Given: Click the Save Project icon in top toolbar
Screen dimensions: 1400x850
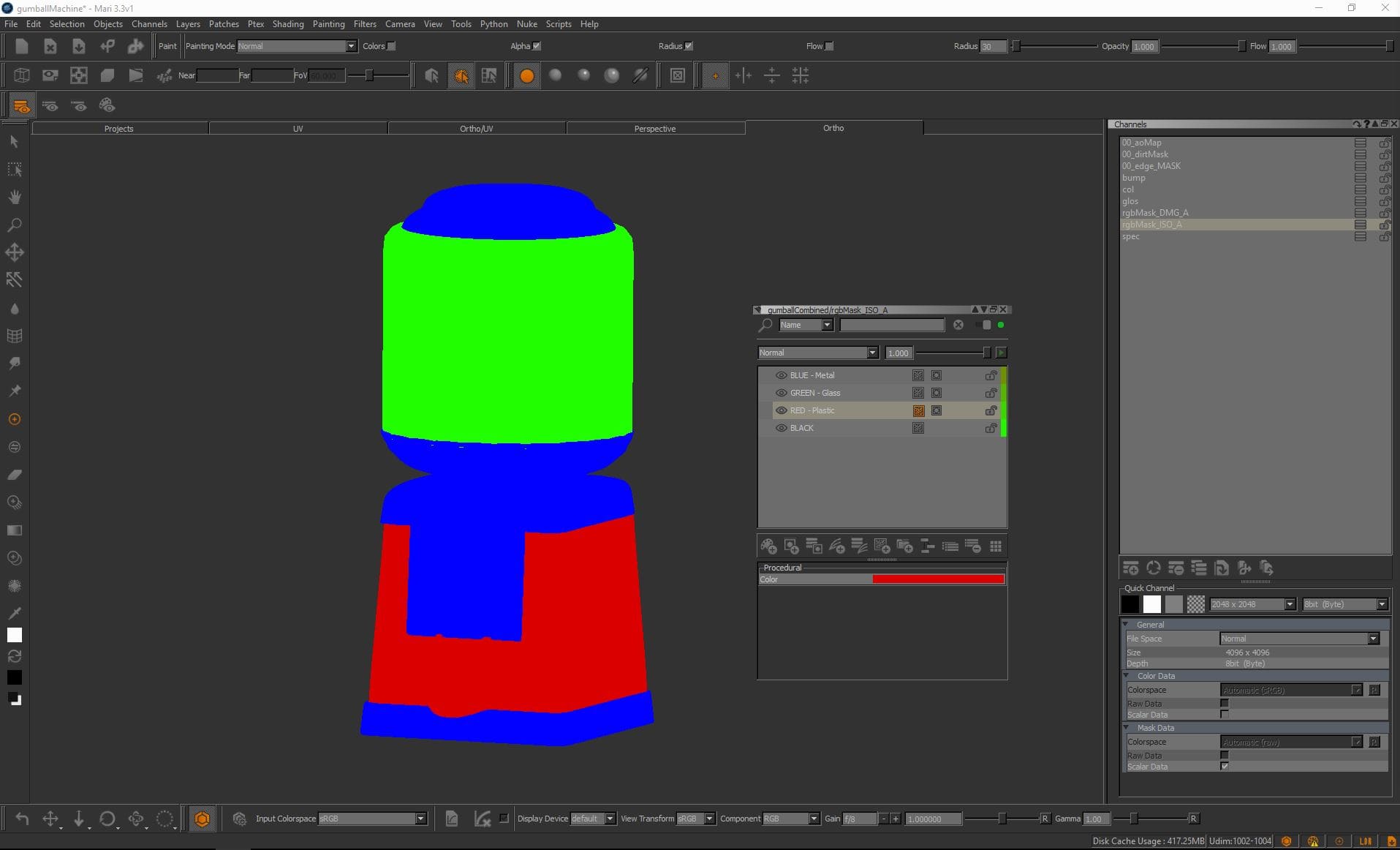Looking at the screenshot, I should point(78,46).
